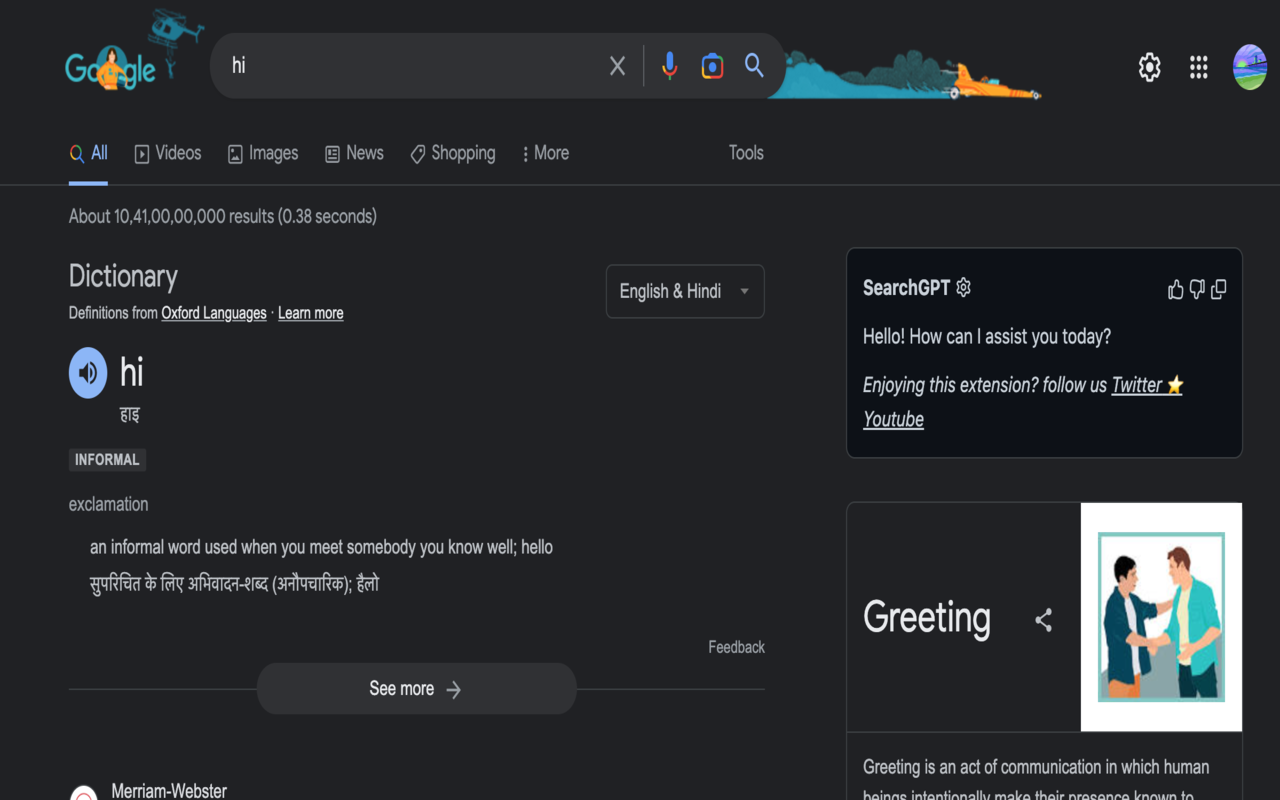Open Google settings gear icon
This screenshot has width=1280, height=800.
coord(1150,67)
